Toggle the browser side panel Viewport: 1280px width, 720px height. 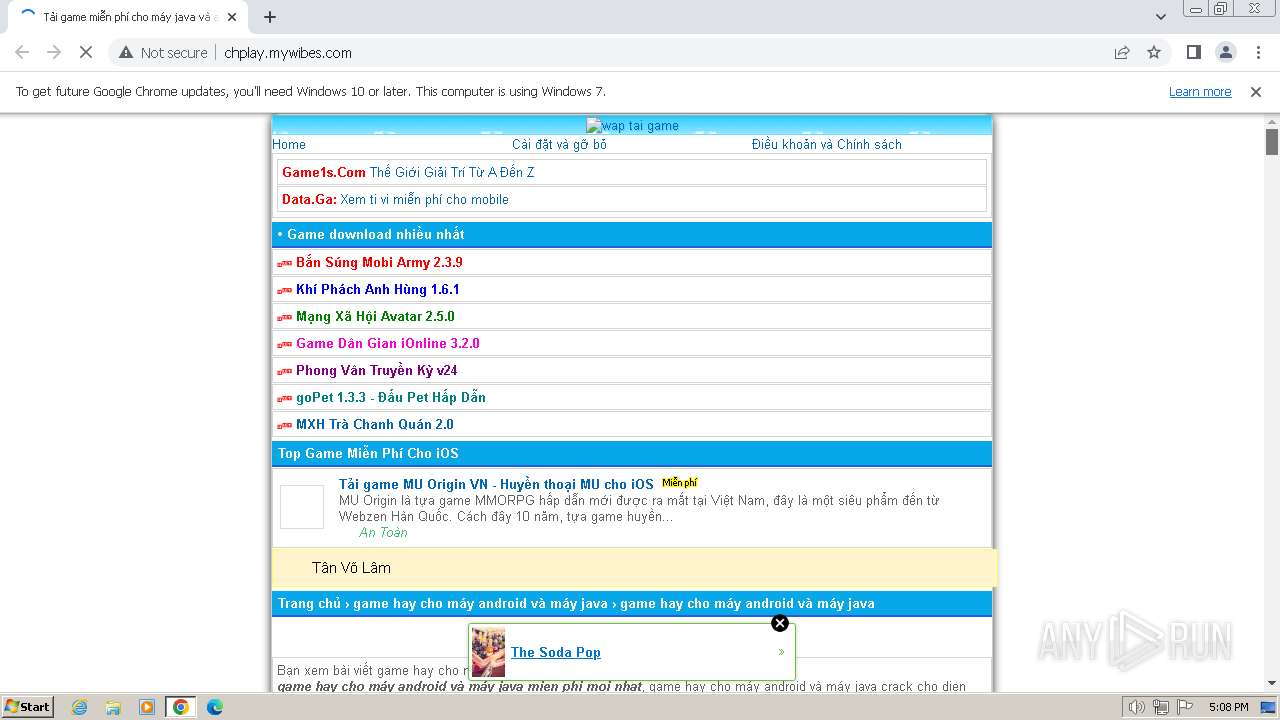pos(1193,53)
